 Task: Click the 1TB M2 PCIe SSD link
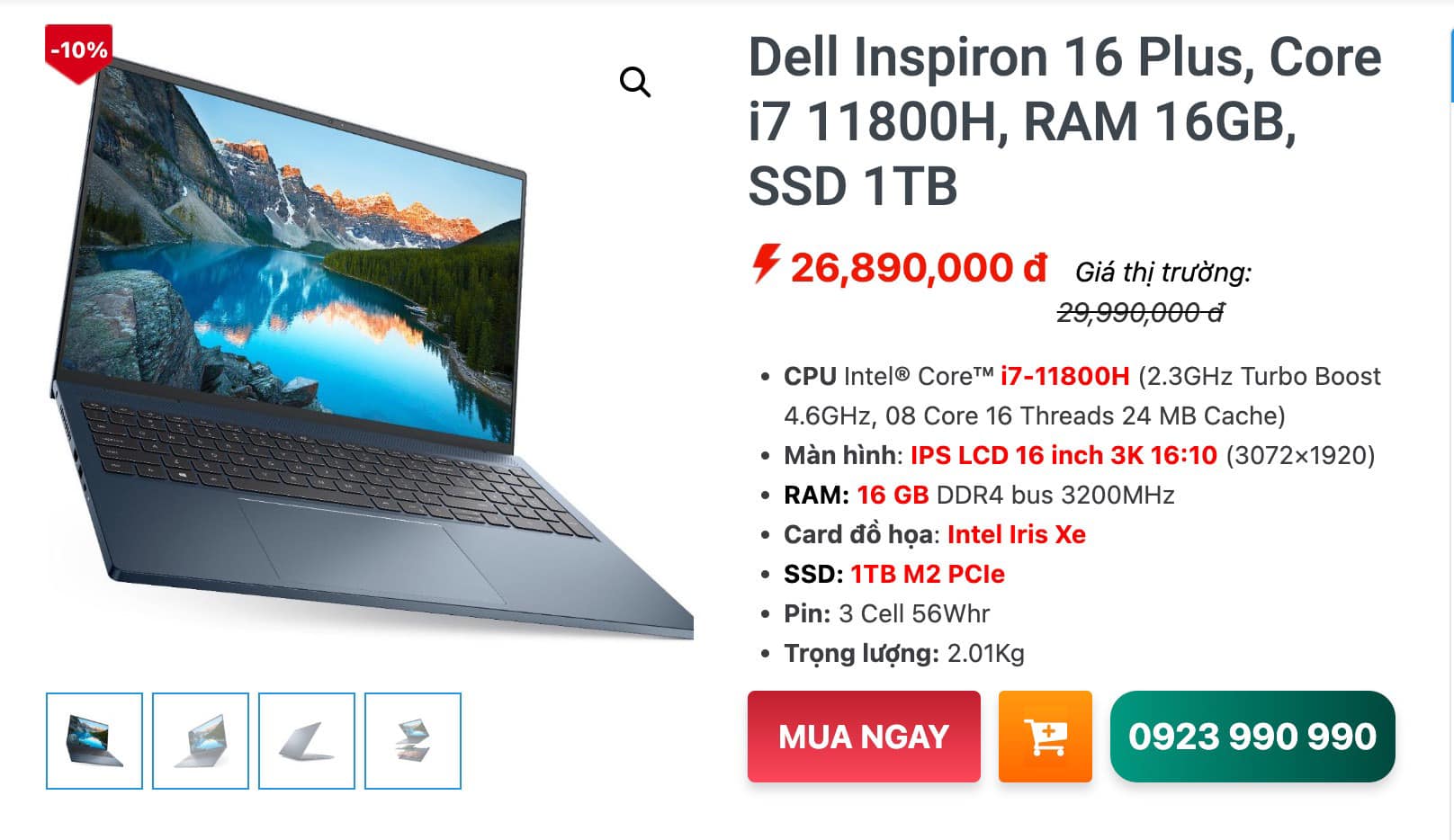(x=928, y=574)
